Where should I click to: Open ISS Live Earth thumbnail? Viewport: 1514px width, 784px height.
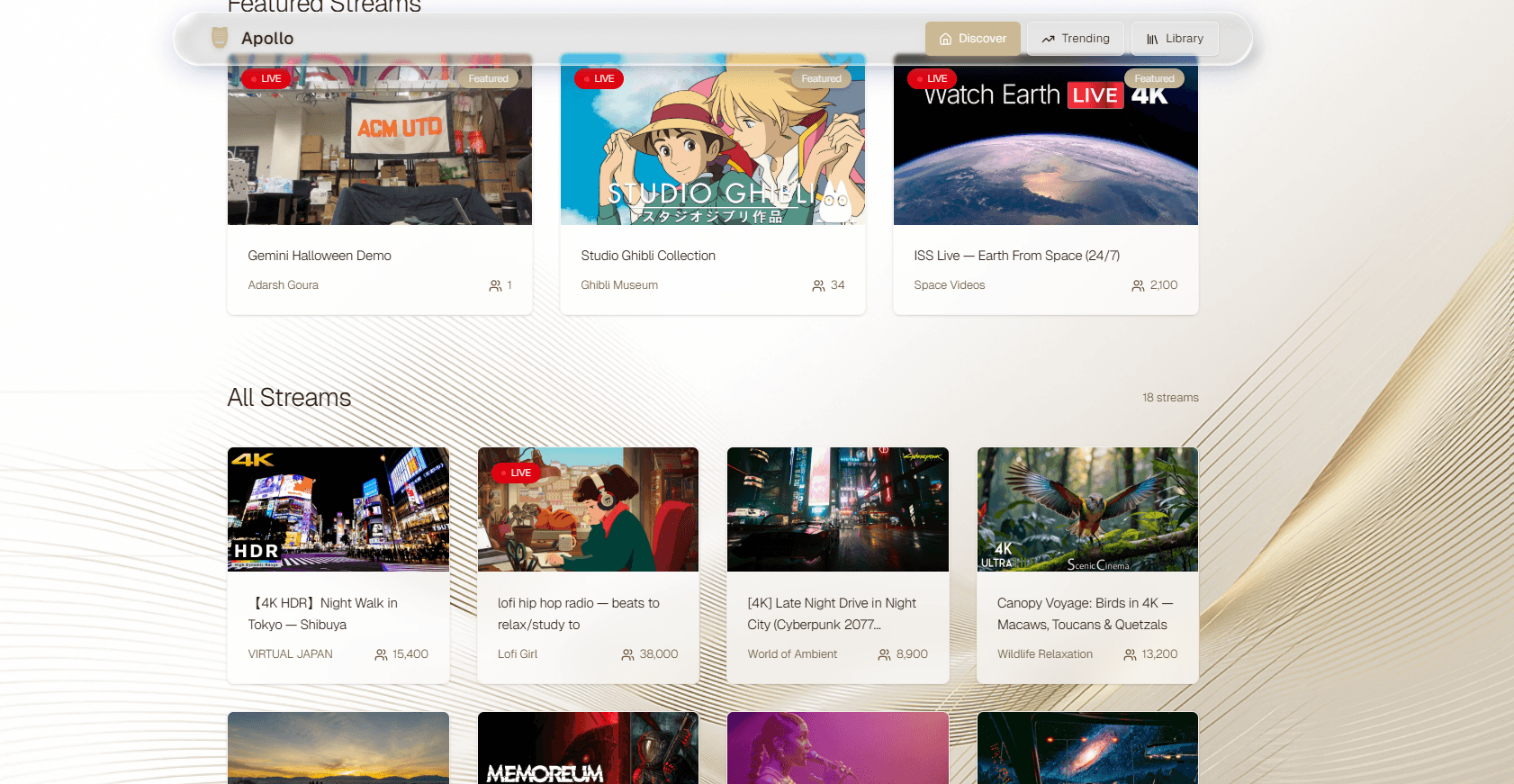tap(1046, 140)
